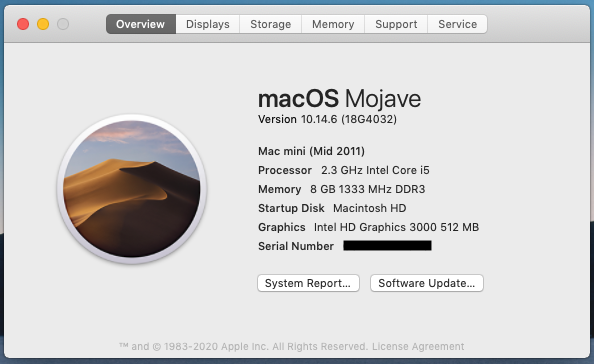Click the macOS Mojave desert icon
The height and width of the screenshot is (364, 594).
(x=131, y=189)
